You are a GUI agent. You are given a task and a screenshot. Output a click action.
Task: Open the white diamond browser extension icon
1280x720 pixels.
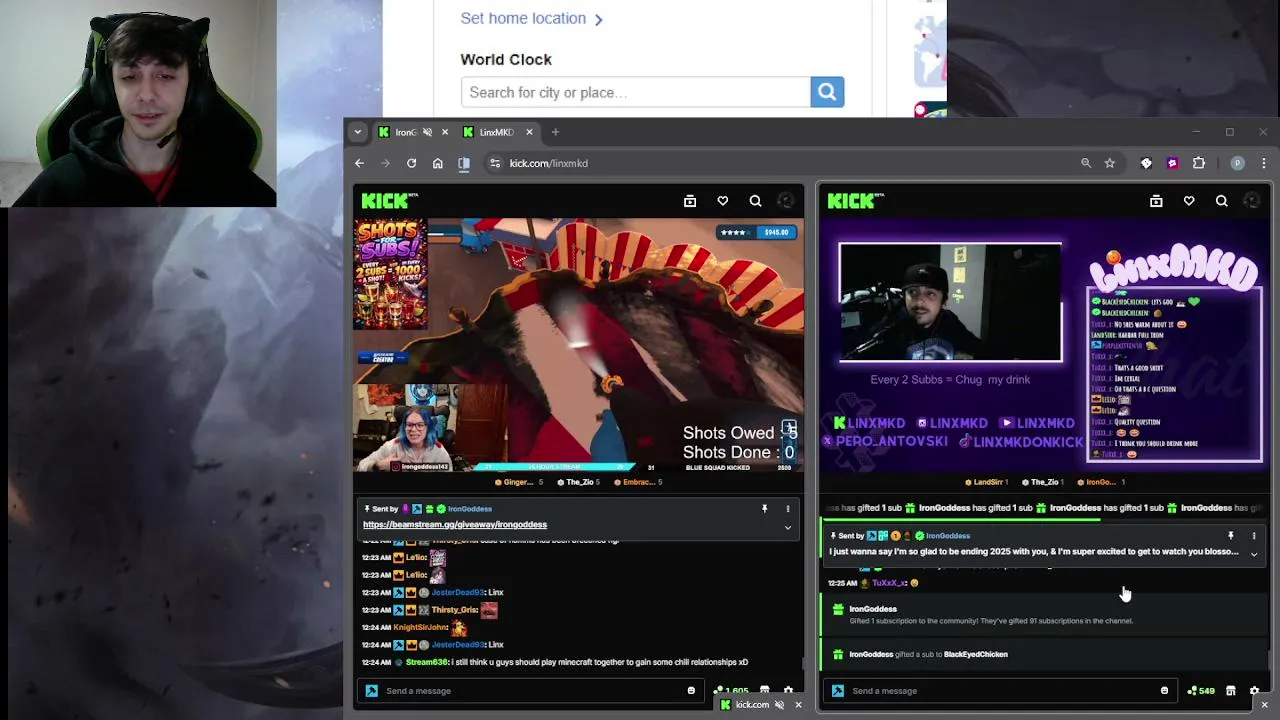click(1146, 163)
